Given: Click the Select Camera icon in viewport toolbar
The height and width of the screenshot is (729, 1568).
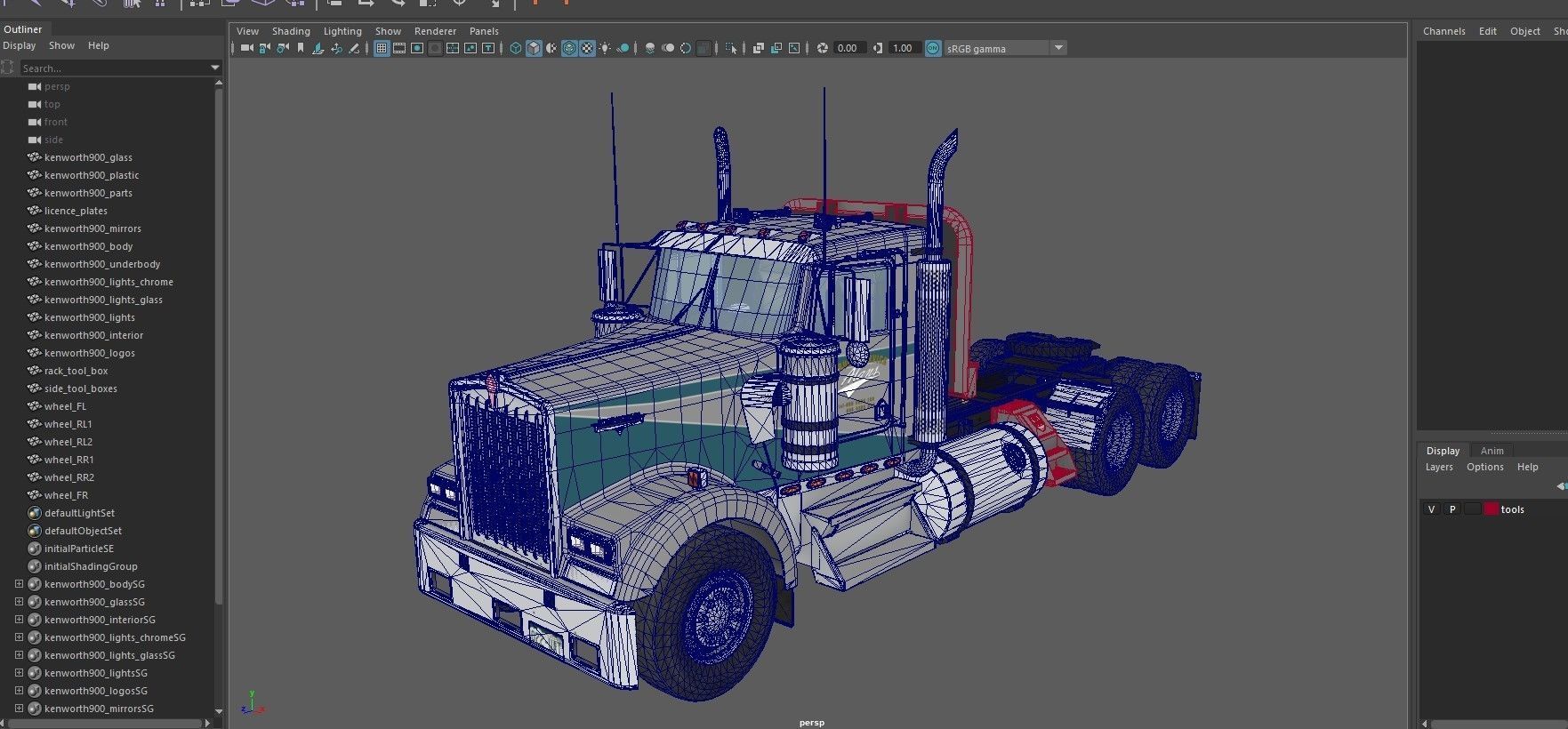Looking at the screenshot, I should point(246,48).
